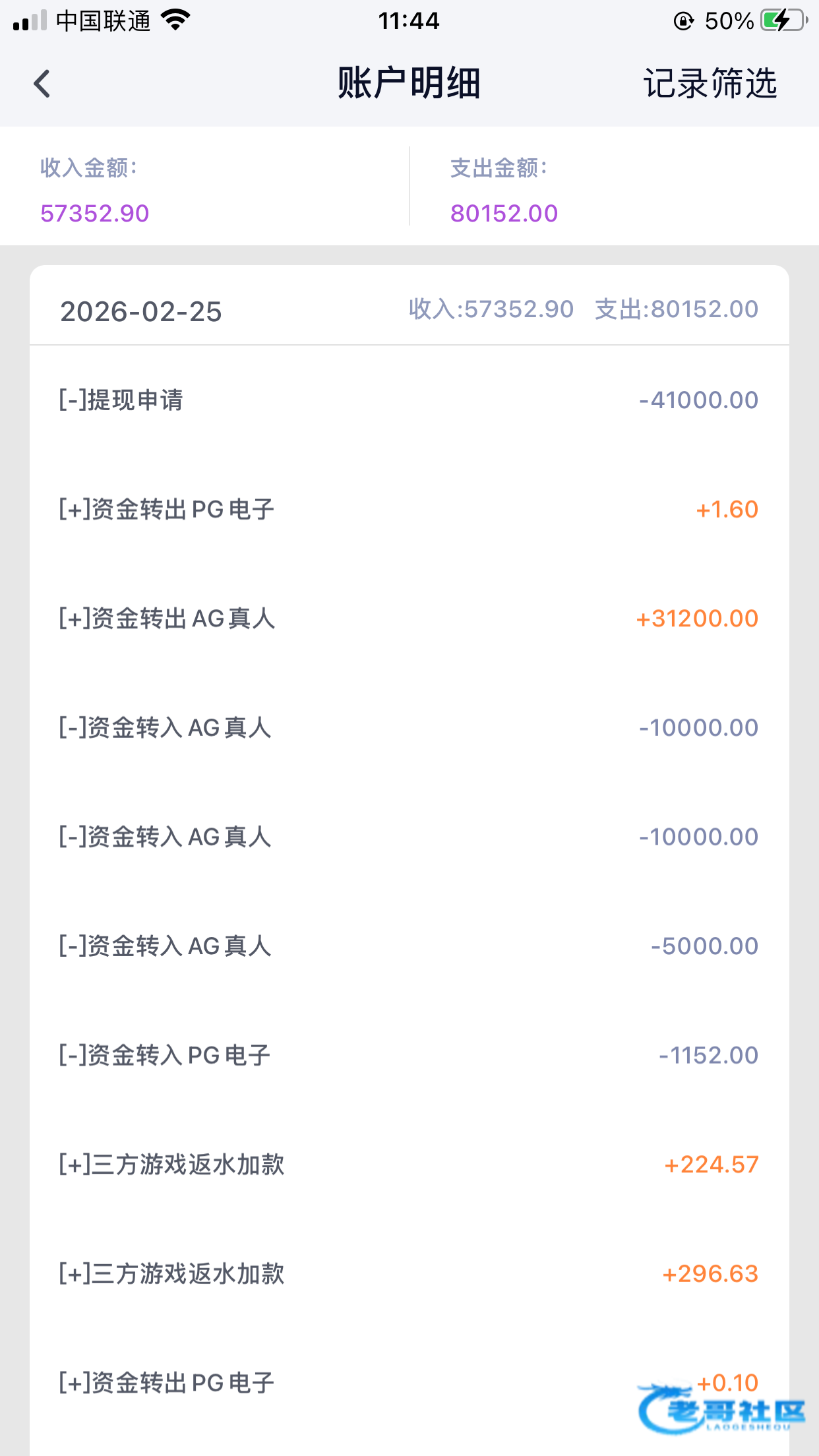Tap the Wi-Fi status icon
The height and width of the screenshot is (1456, 819).
(x=175, y=20)
